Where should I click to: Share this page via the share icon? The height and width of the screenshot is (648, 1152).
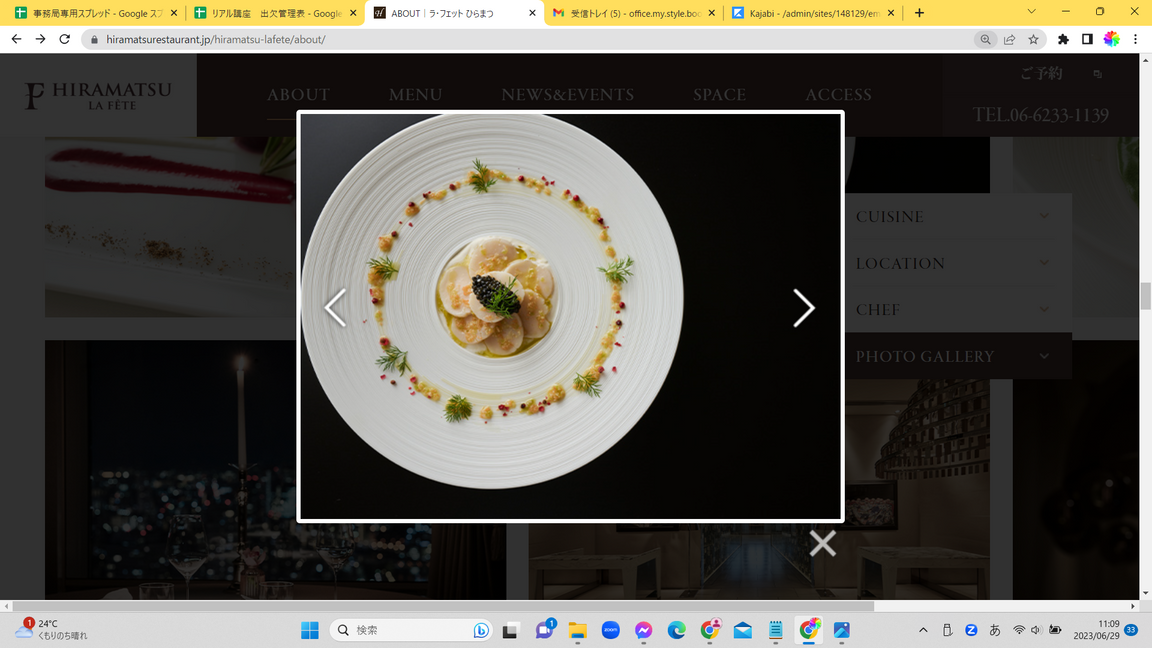pos(1009,39)
